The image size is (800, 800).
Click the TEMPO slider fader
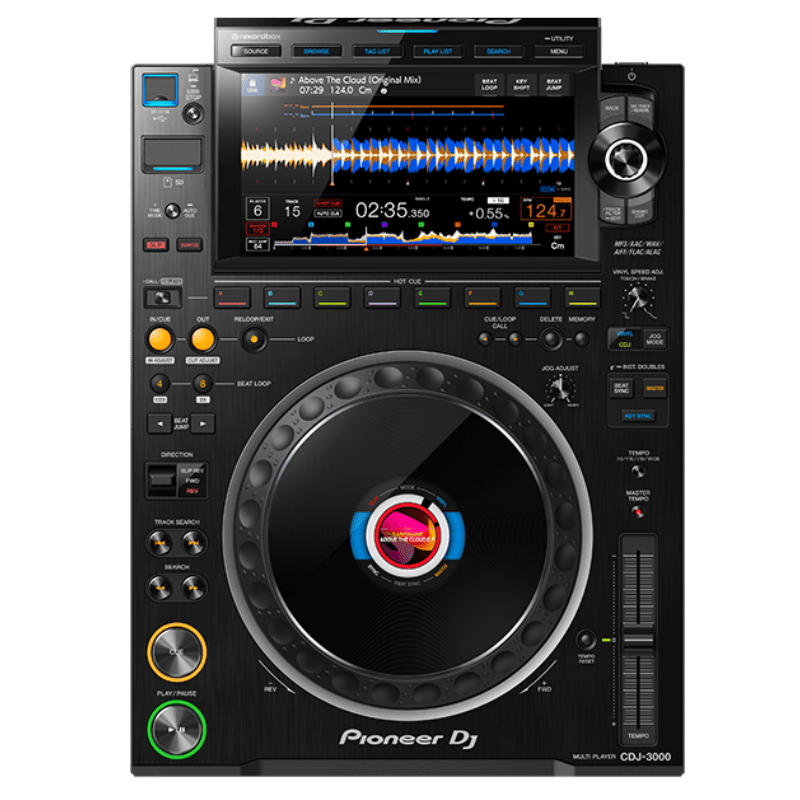(638, 638)
